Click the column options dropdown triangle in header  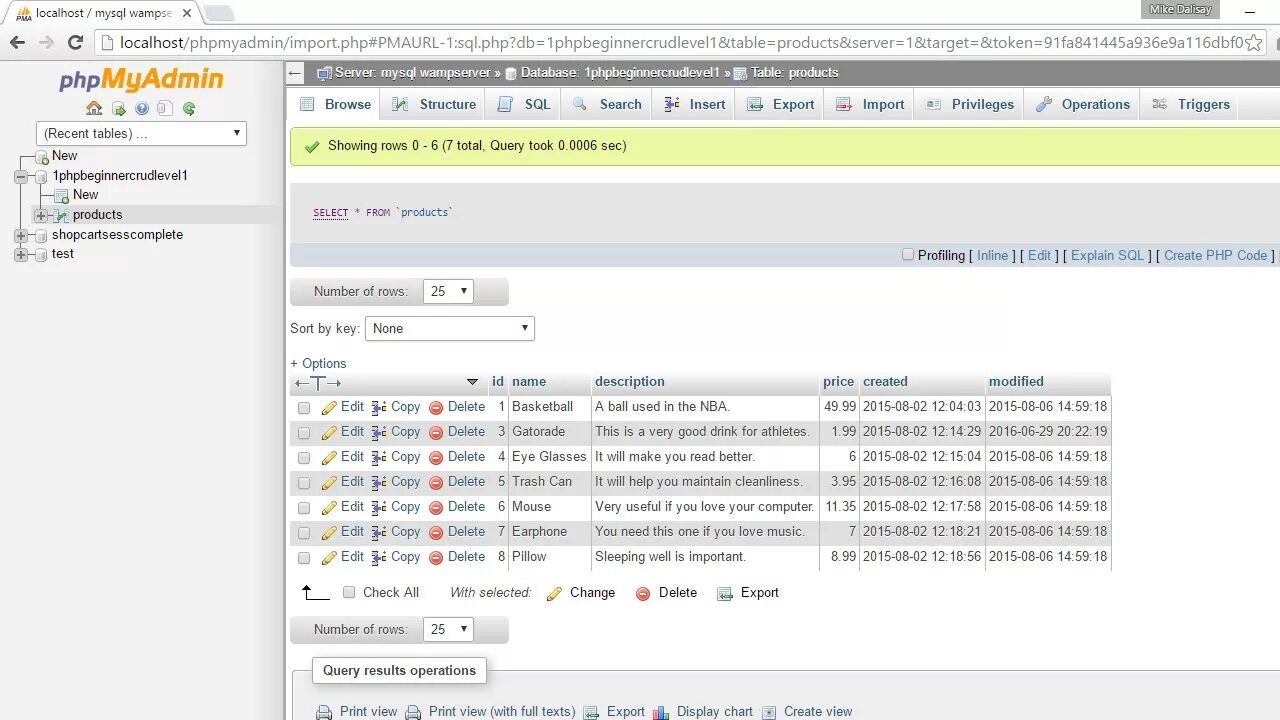coord(472,382)
